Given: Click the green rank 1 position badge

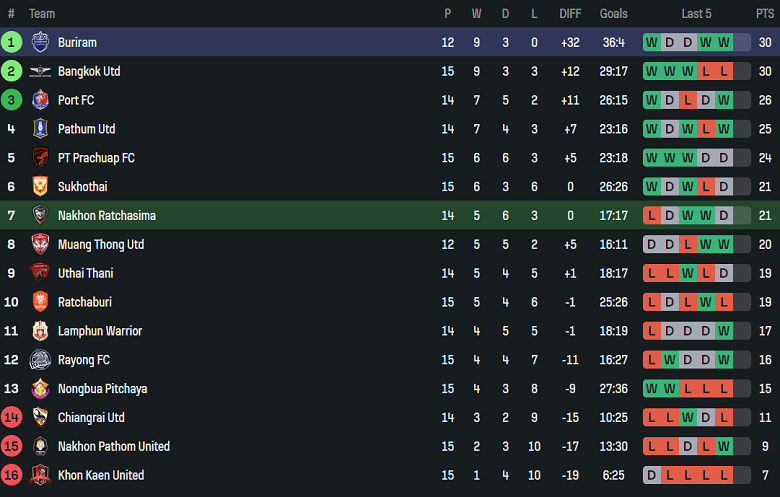Looking at the screenshot, I should click(11, 42).
